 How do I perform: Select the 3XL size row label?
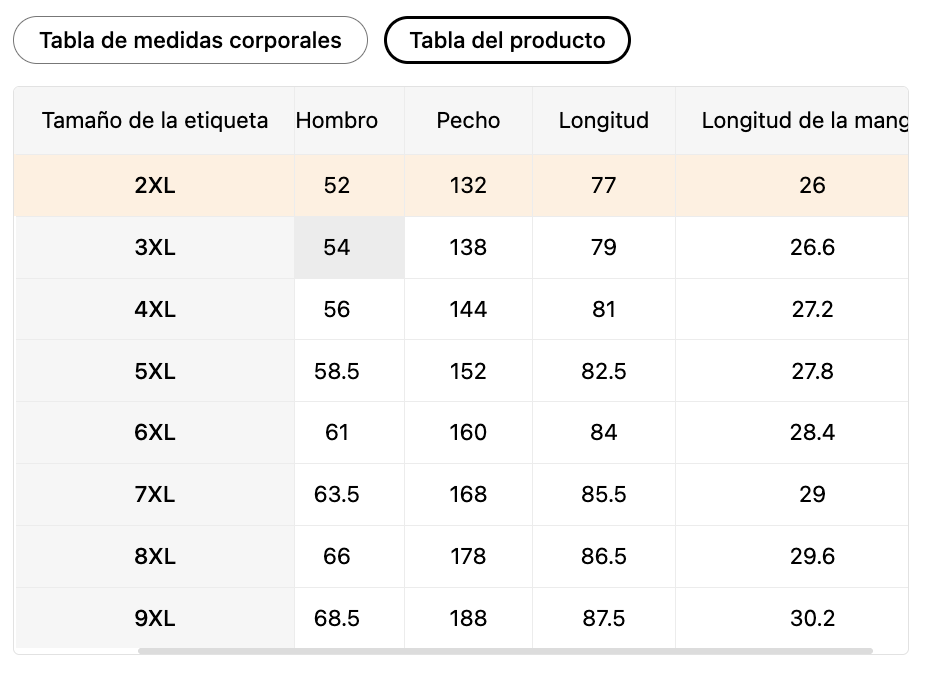(155, 247)
